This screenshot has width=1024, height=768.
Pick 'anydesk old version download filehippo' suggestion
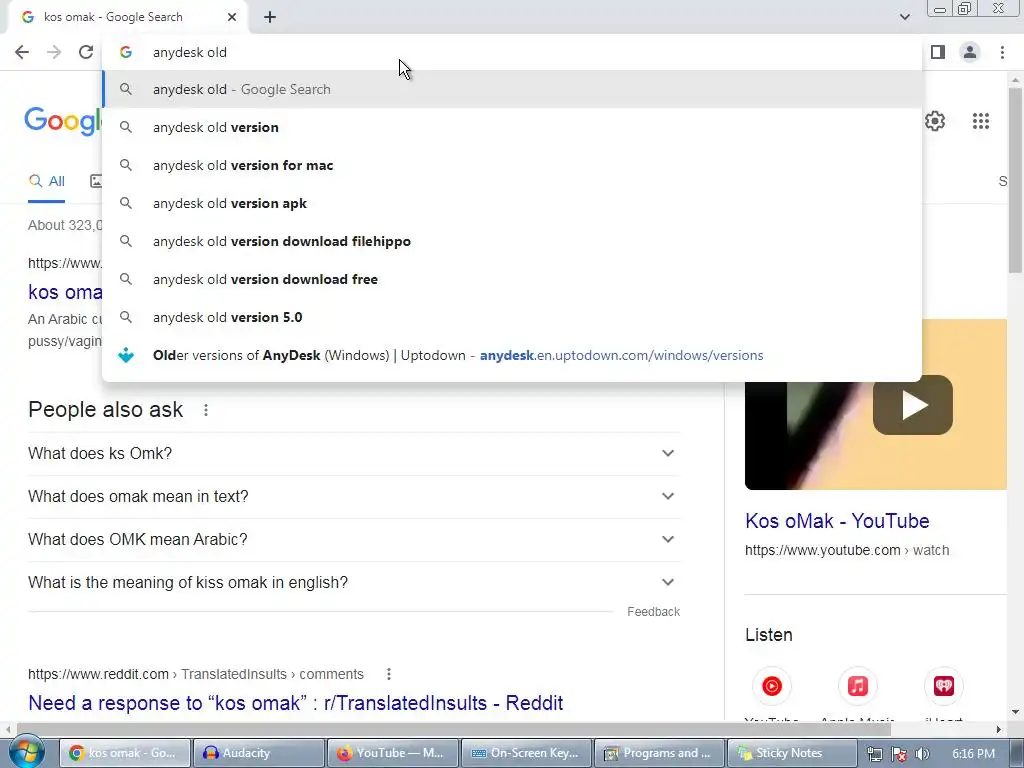pyautogui.click(x=513, y=241)
